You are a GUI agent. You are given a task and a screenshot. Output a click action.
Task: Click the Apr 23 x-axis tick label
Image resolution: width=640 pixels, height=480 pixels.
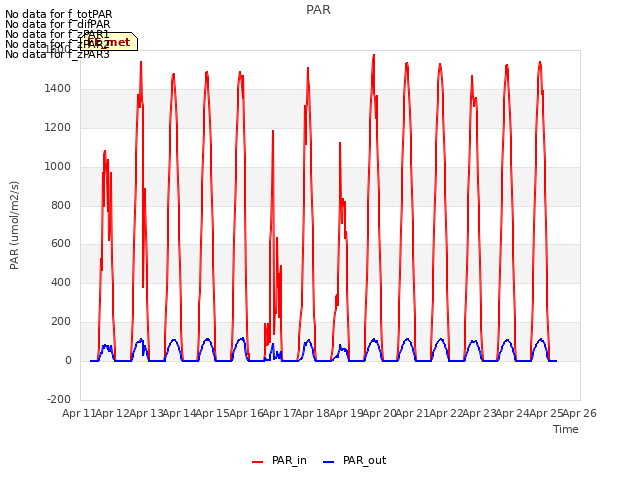point(479,413)
